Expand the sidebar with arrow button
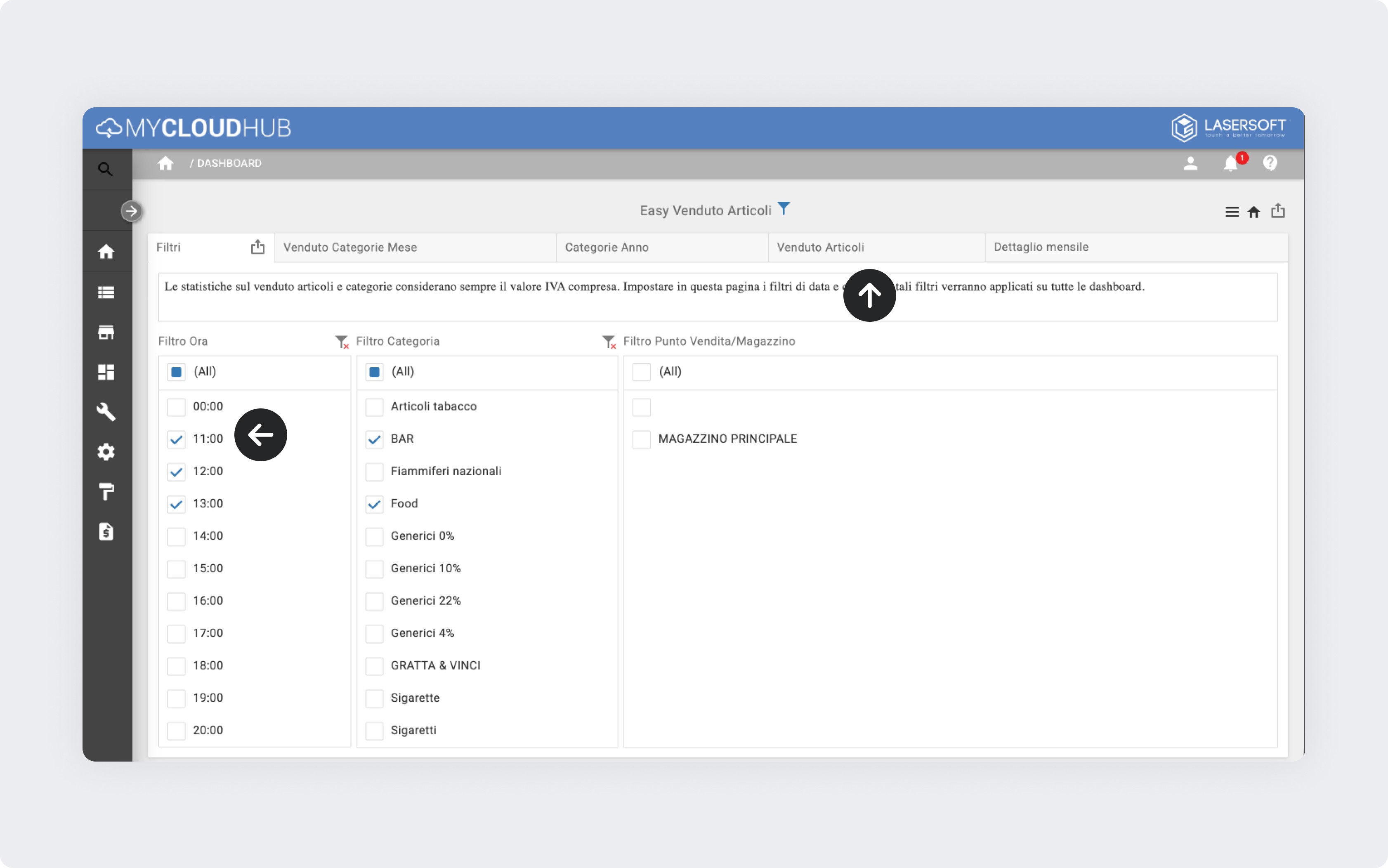Image resolution: width=1388 pixels, height=868 pixels. tap(132, 211)
